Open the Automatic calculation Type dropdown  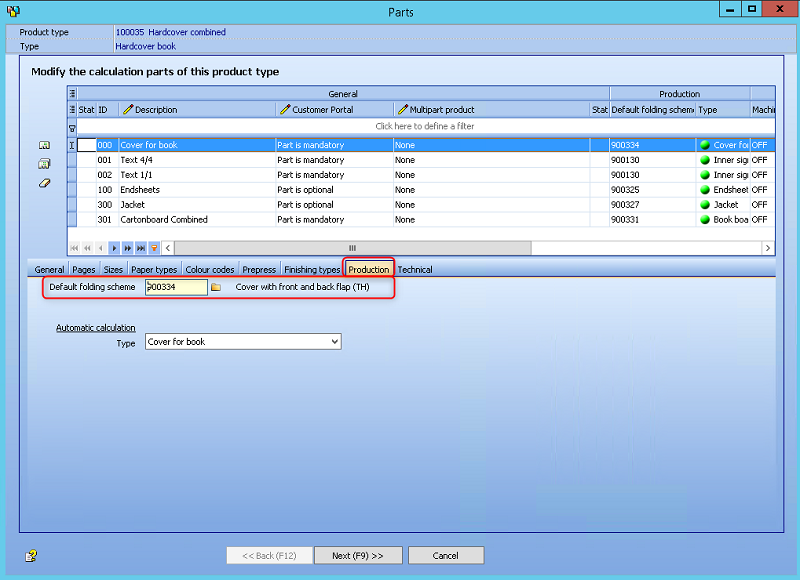[x=335, y=341]
